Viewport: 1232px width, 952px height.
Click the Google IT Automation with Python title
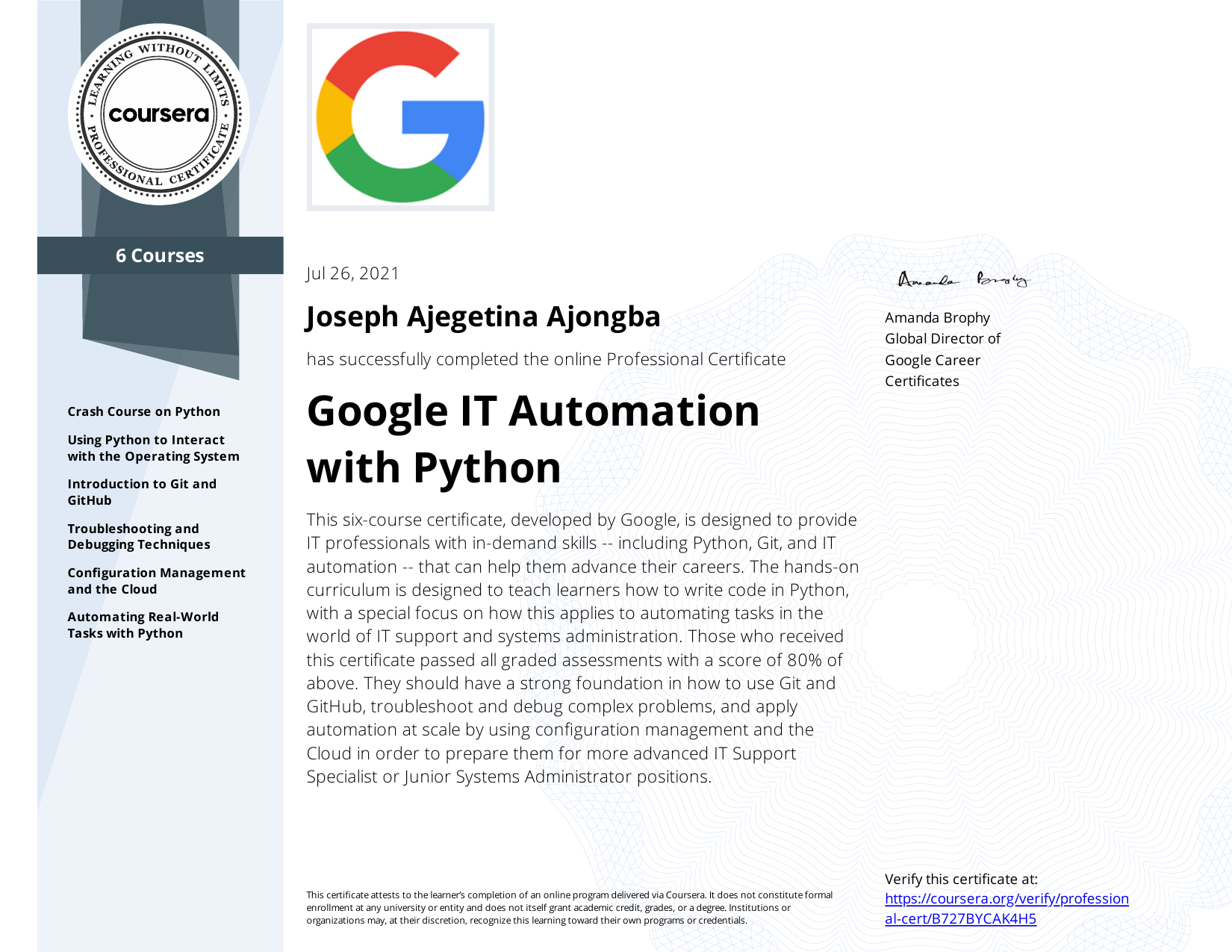click(535, 438)
